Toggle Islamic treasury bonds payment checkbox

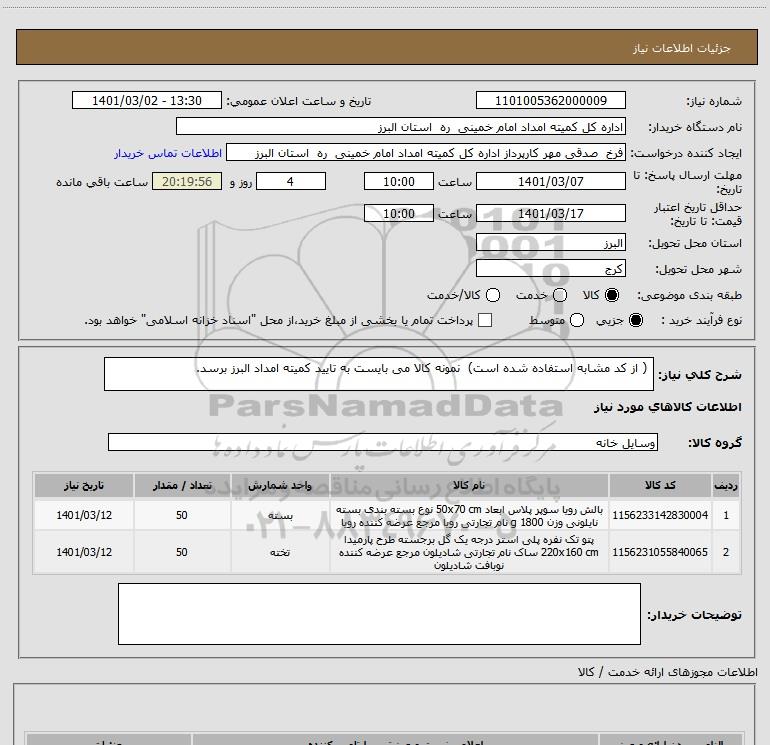485,320
